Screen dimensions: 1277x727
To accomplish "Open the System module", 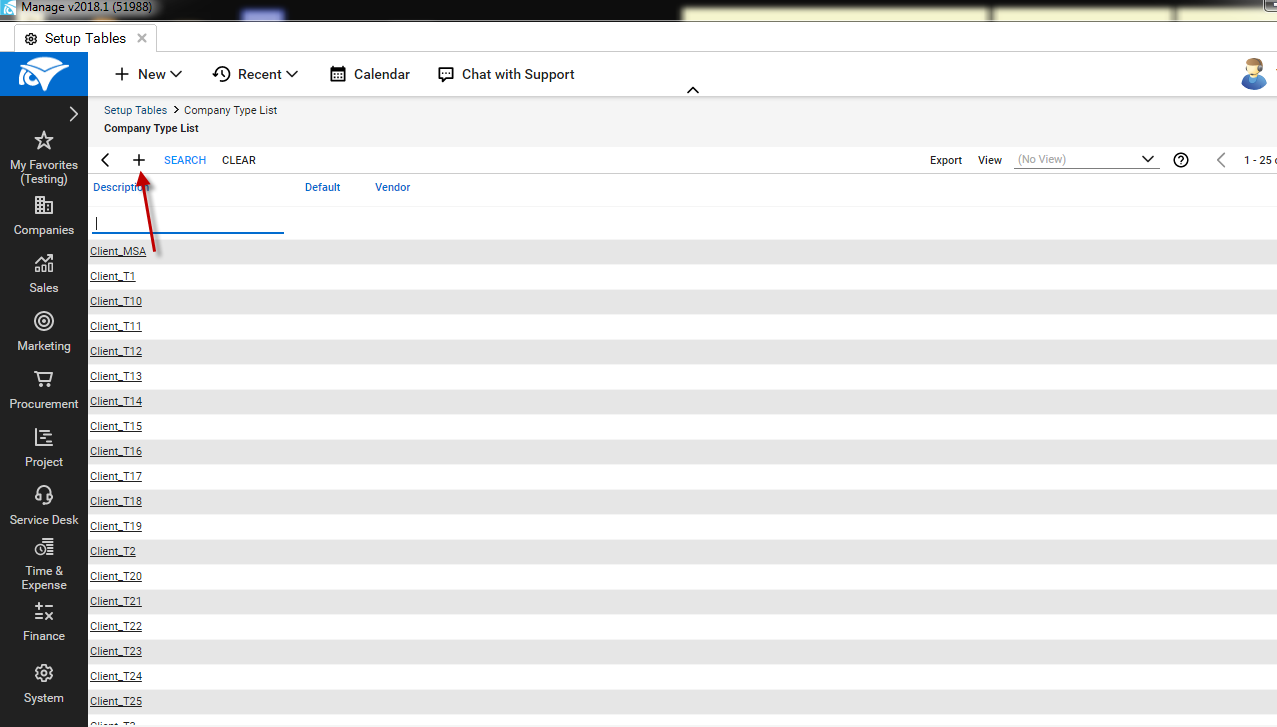I will pos(44,684).
